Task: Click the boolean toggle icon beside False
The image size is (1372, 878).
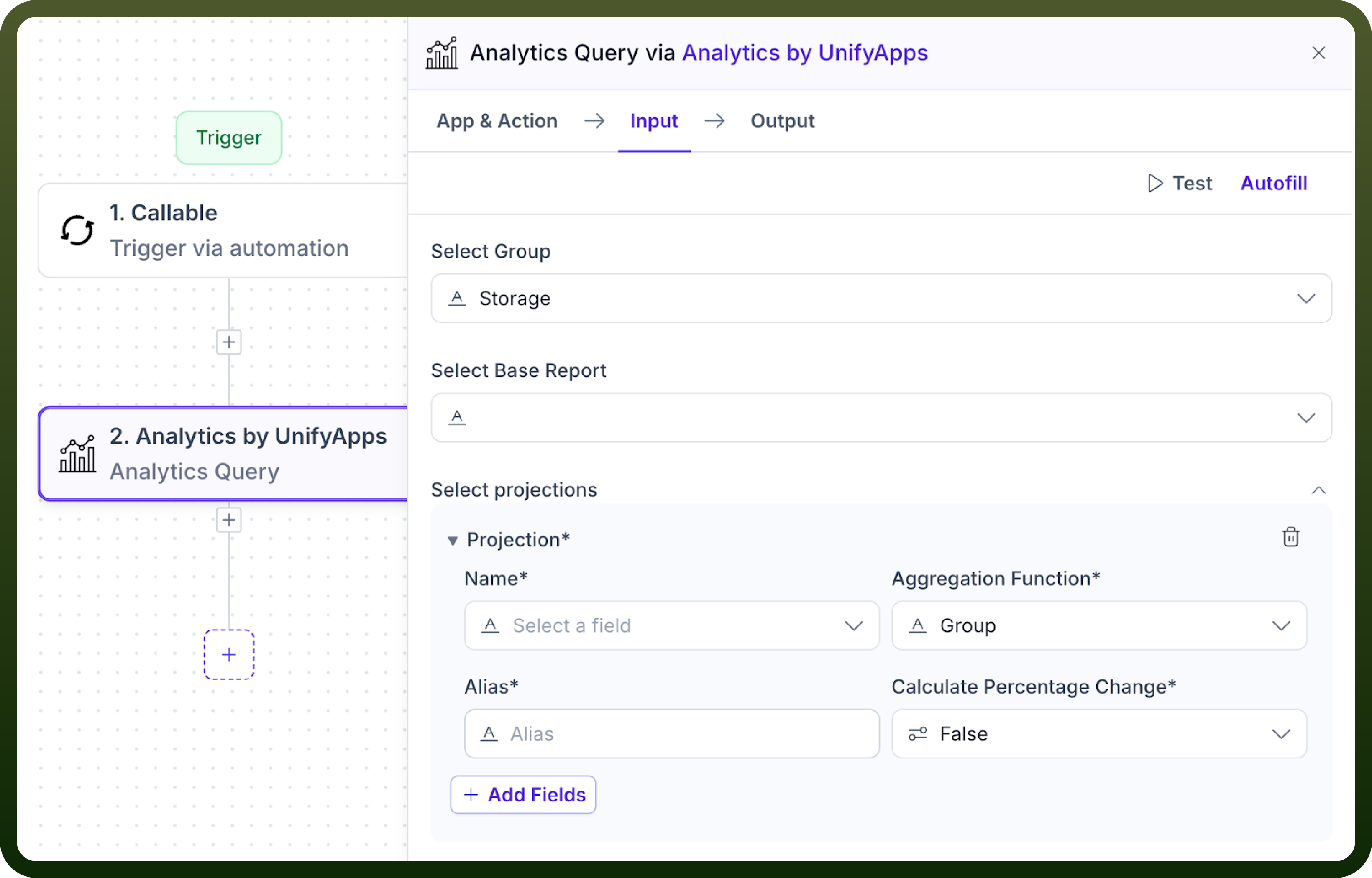Action: pyautogui.click(x=917, y=734)
